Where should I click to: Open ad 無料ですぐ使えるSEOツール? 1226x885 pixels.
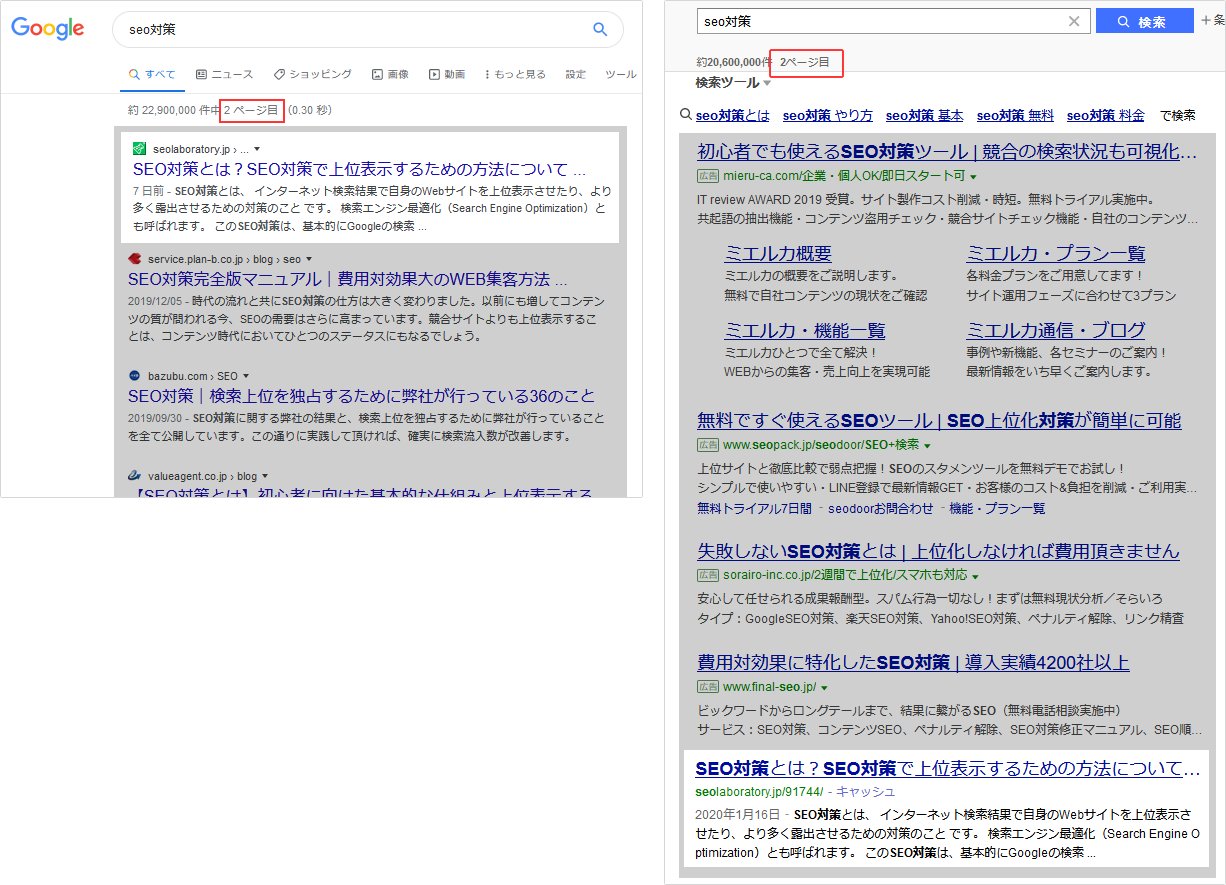tap(939, 420)
